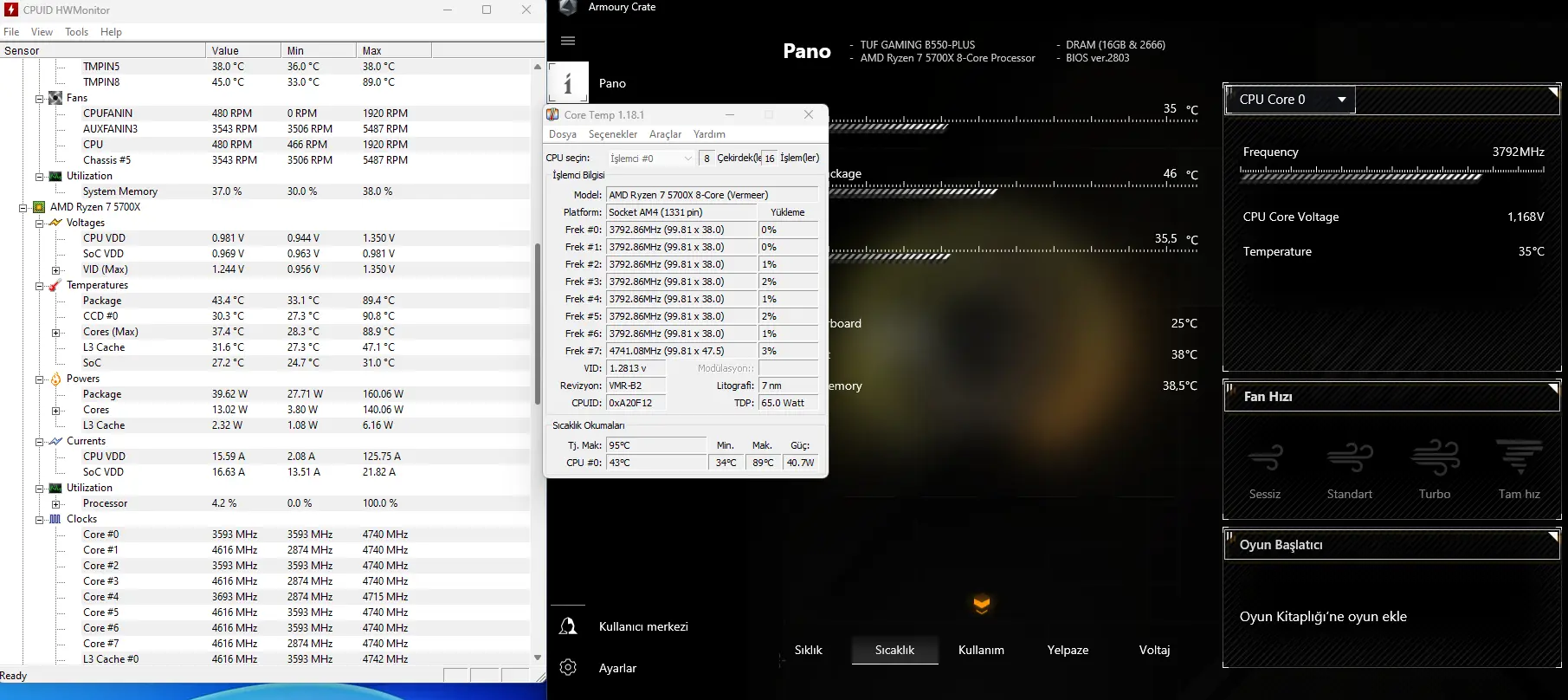Click Oyun Kitaplığı'ne oyun ekle

(x=1323, y=617)
